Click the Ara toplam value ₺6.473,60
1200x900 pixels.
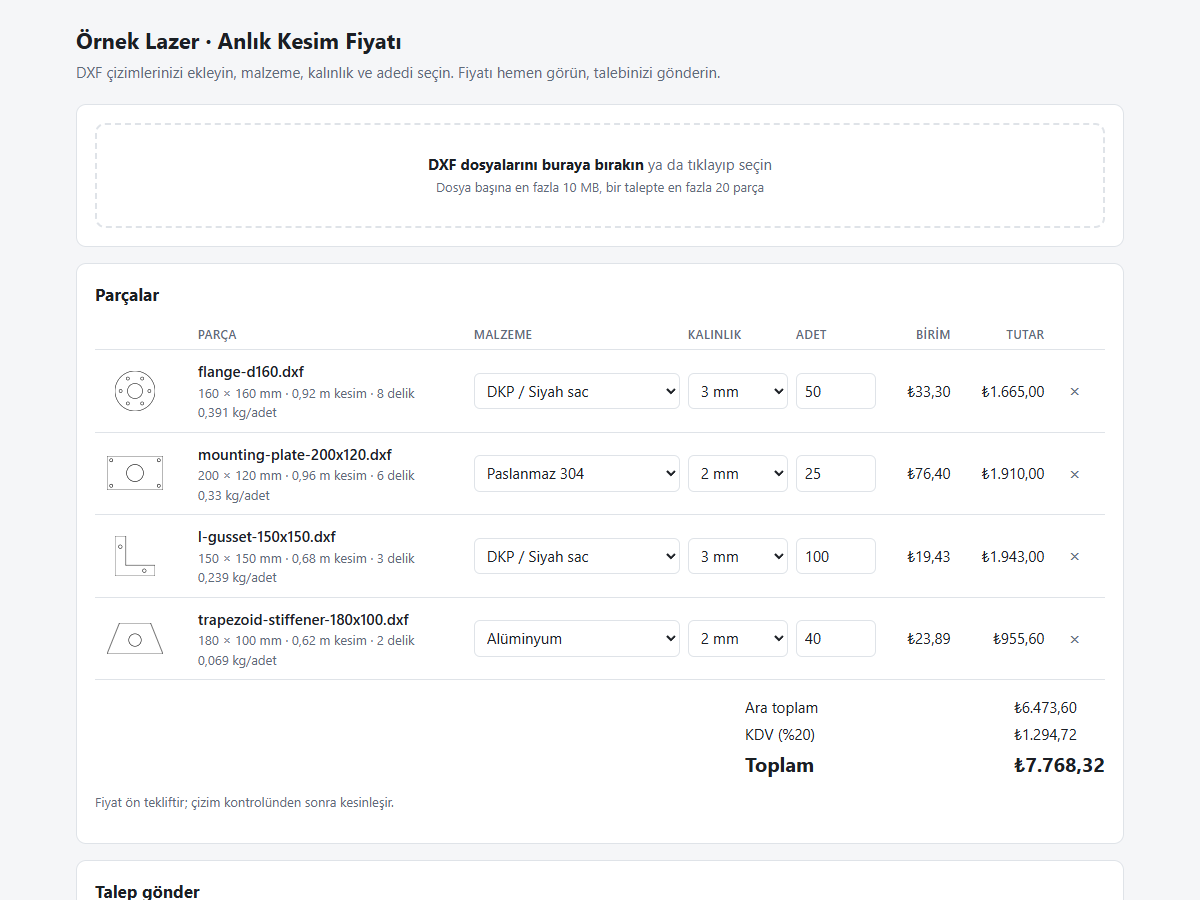tap(1045, 708)
